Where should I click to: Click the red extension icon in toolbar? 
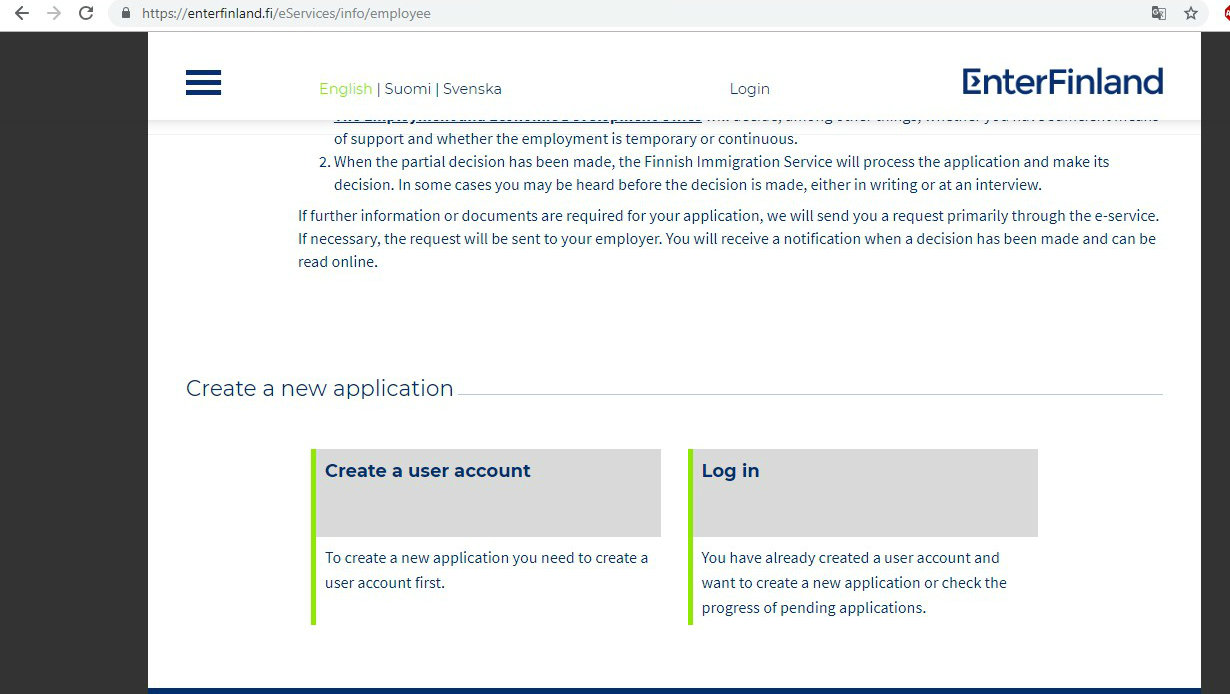click(1225, 14)
